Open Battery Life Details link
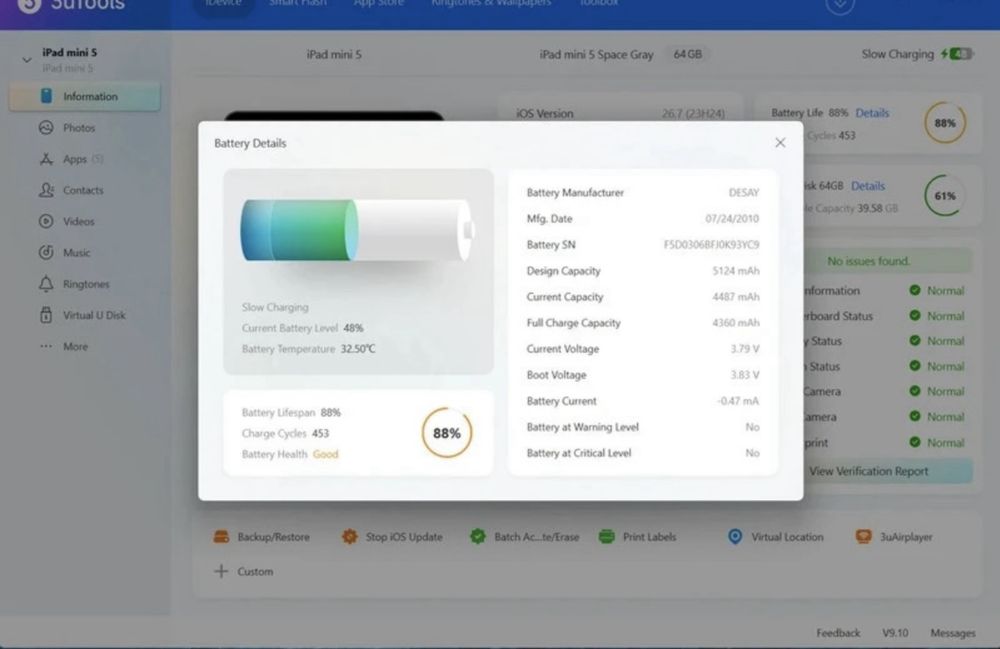The height and width of the screenshot is (649, 1000). [x=872, y=113]
